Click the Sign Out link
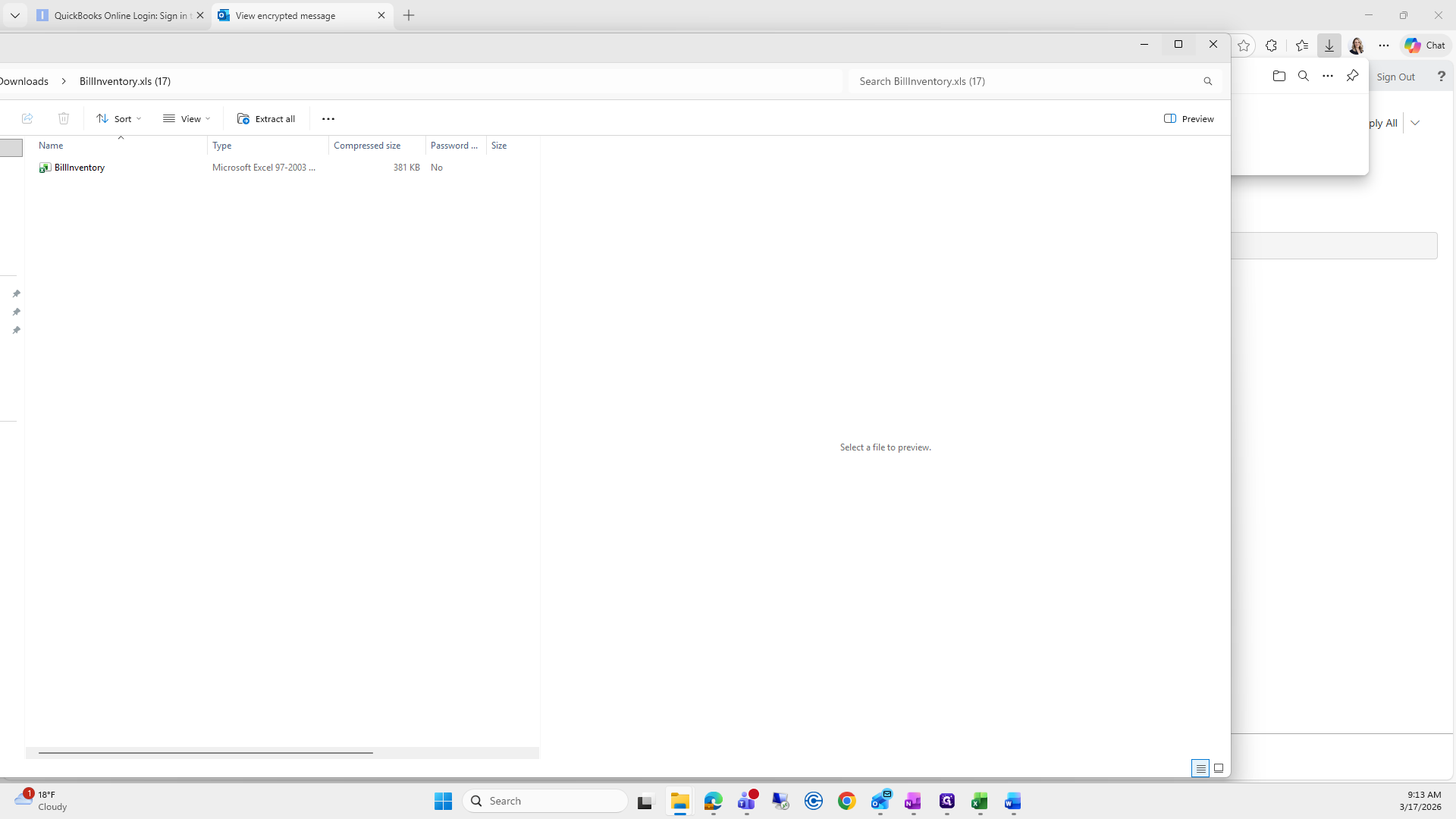 [1395, 77]
